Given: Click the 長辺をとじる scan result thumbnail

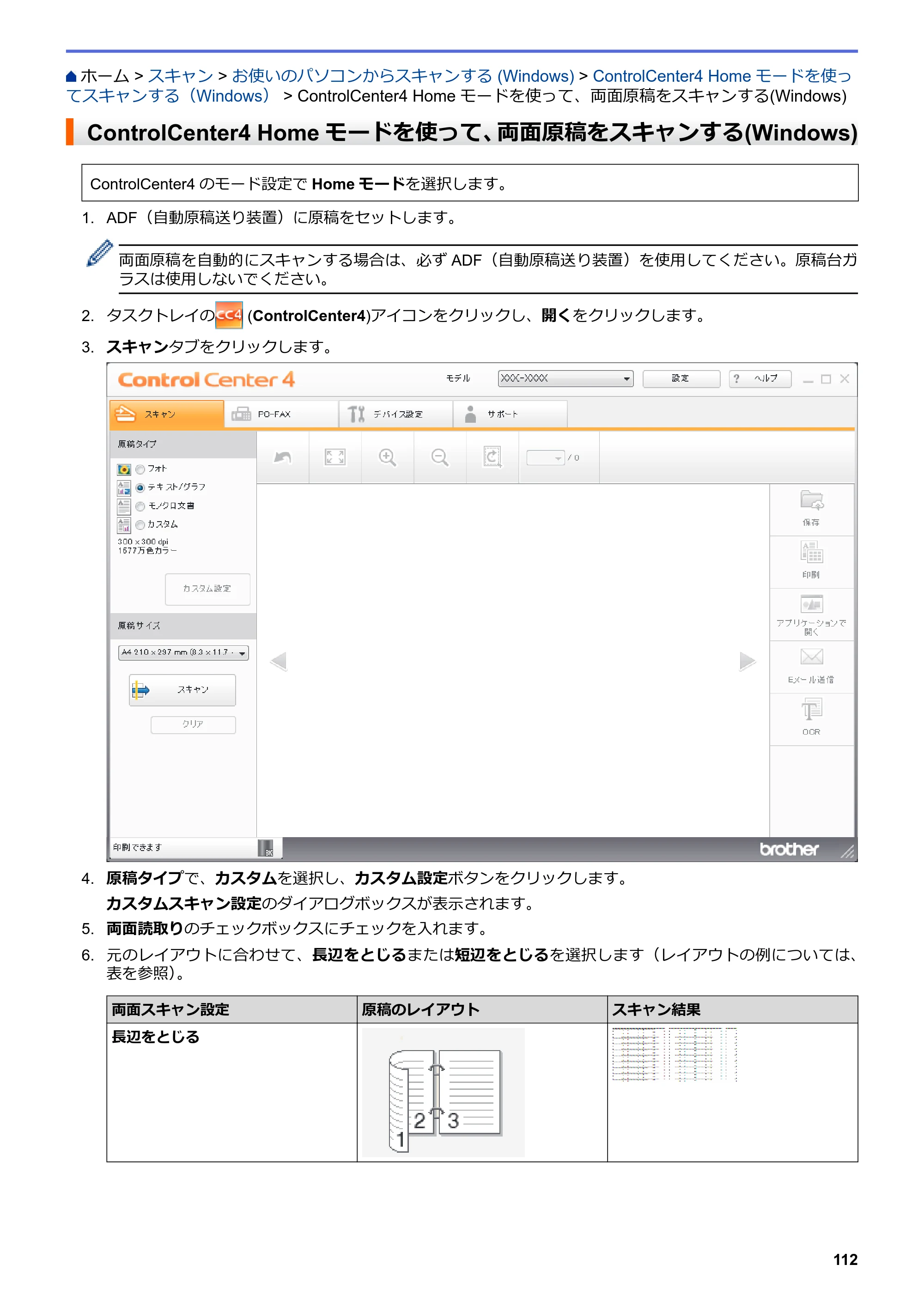Looking at the screenshot, I should click(x=675, y=1055).
